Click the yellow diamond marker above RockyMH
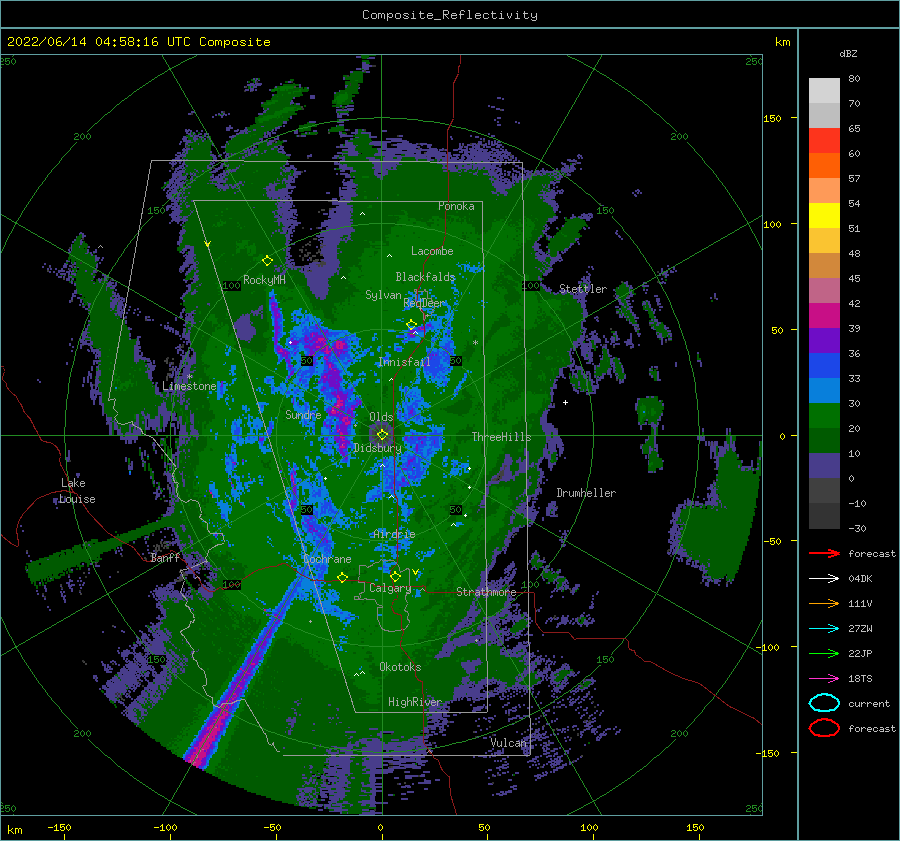Viewport: 900px width, 841px height. pyautogui.click(x=267, y=261)
